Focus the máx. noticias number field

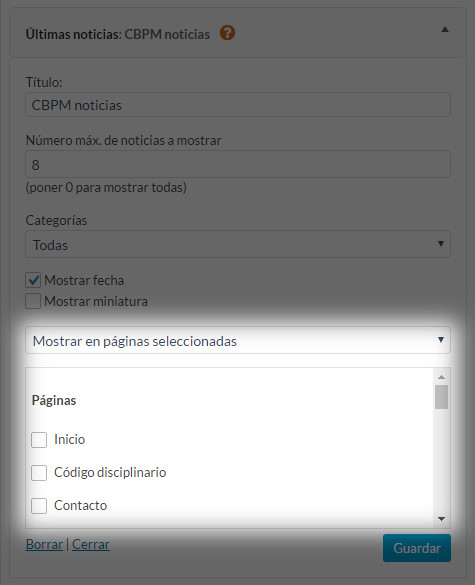(x=238, y=165)
